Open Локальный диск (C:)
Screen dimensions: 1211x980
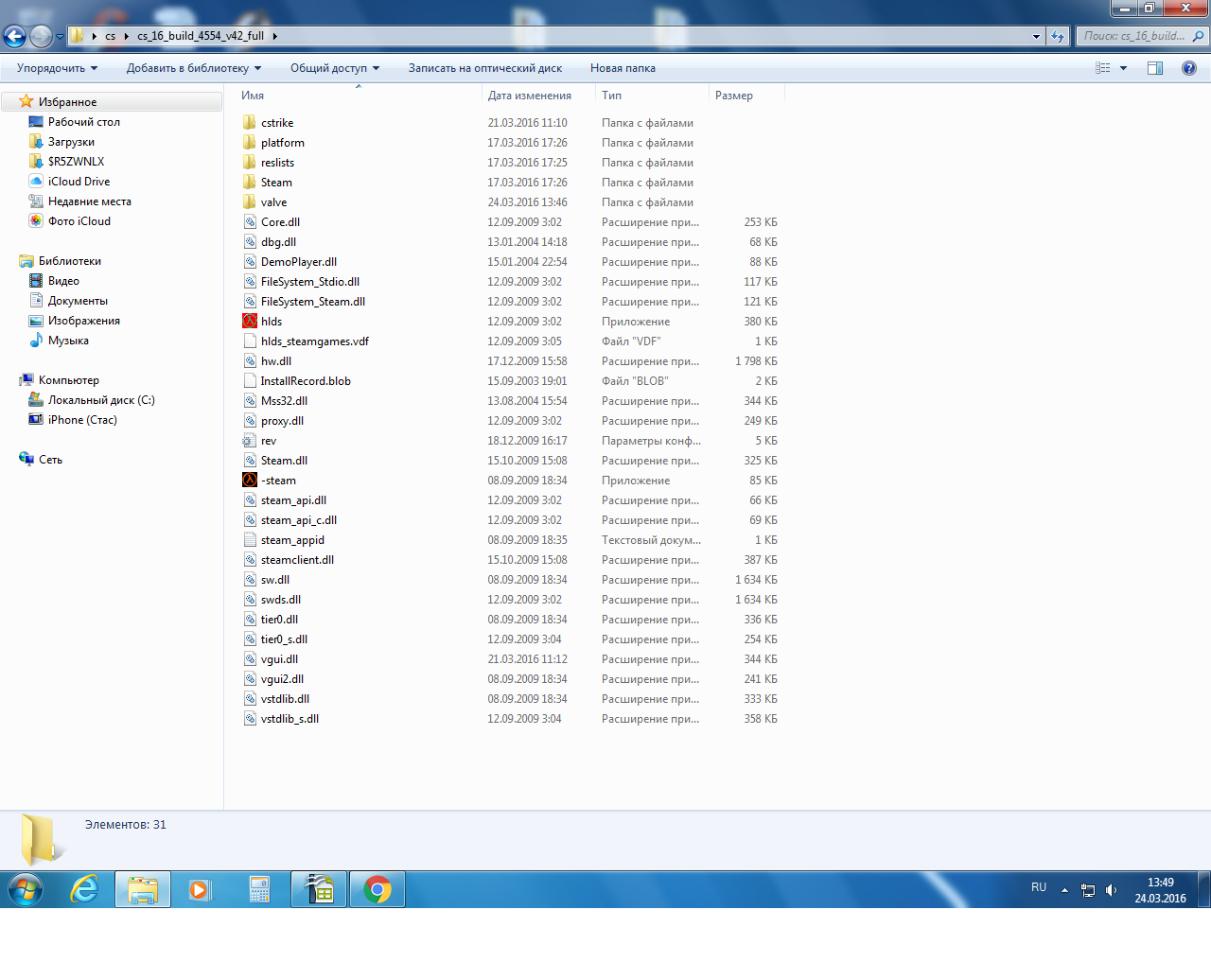[x=101, y=400]
